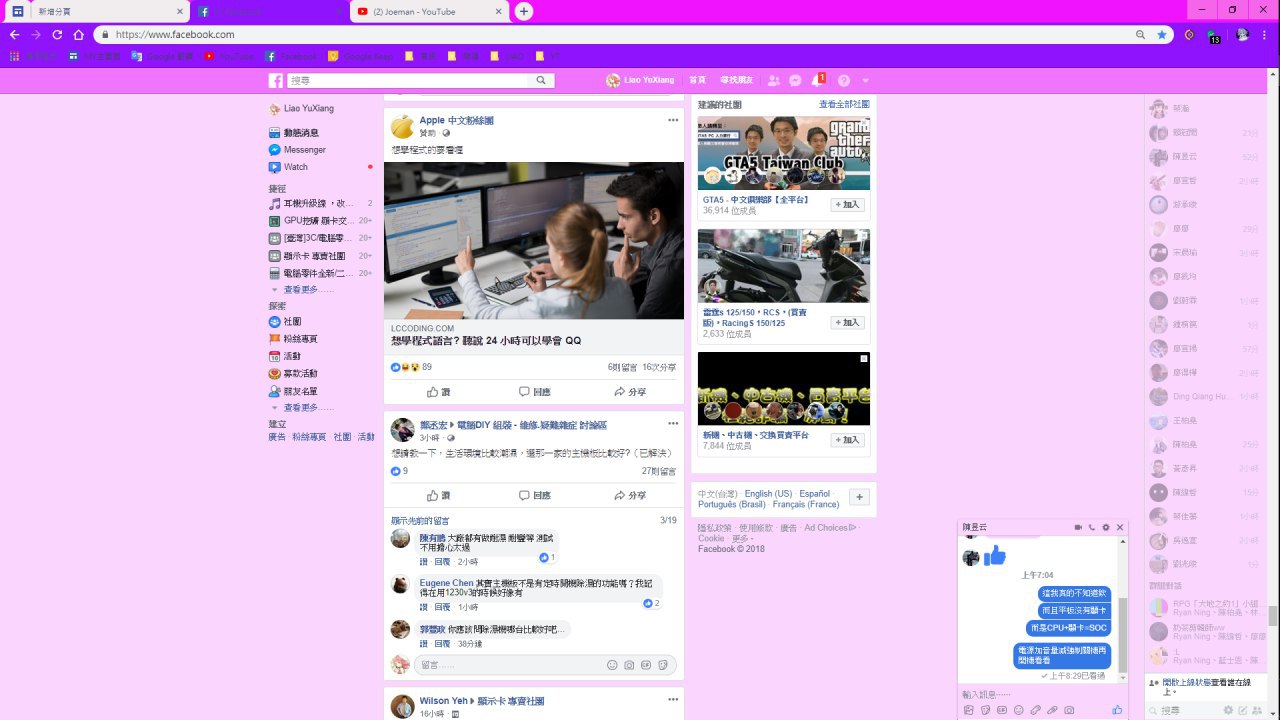Open 首頁 in Facebook header

[x=697, y=80]
